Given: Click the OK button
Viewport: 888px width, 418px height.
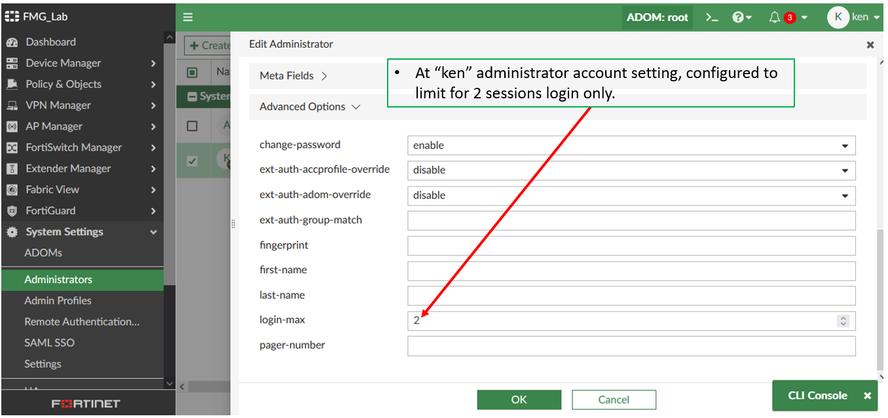Looking at the screenshot, I should [518, 399].
